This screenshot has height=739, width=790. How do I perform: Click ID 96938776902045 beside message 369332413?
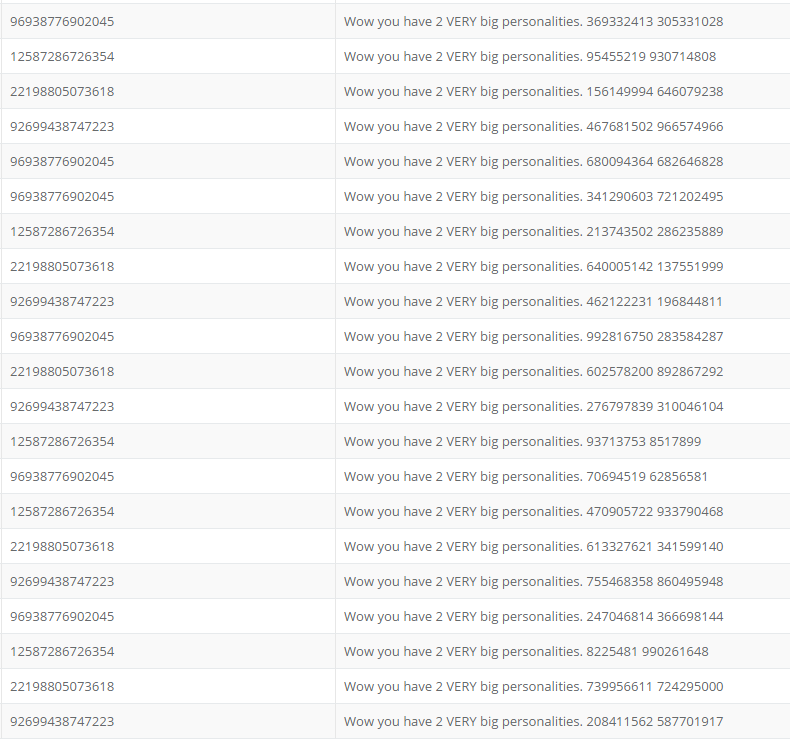(62, 22)
